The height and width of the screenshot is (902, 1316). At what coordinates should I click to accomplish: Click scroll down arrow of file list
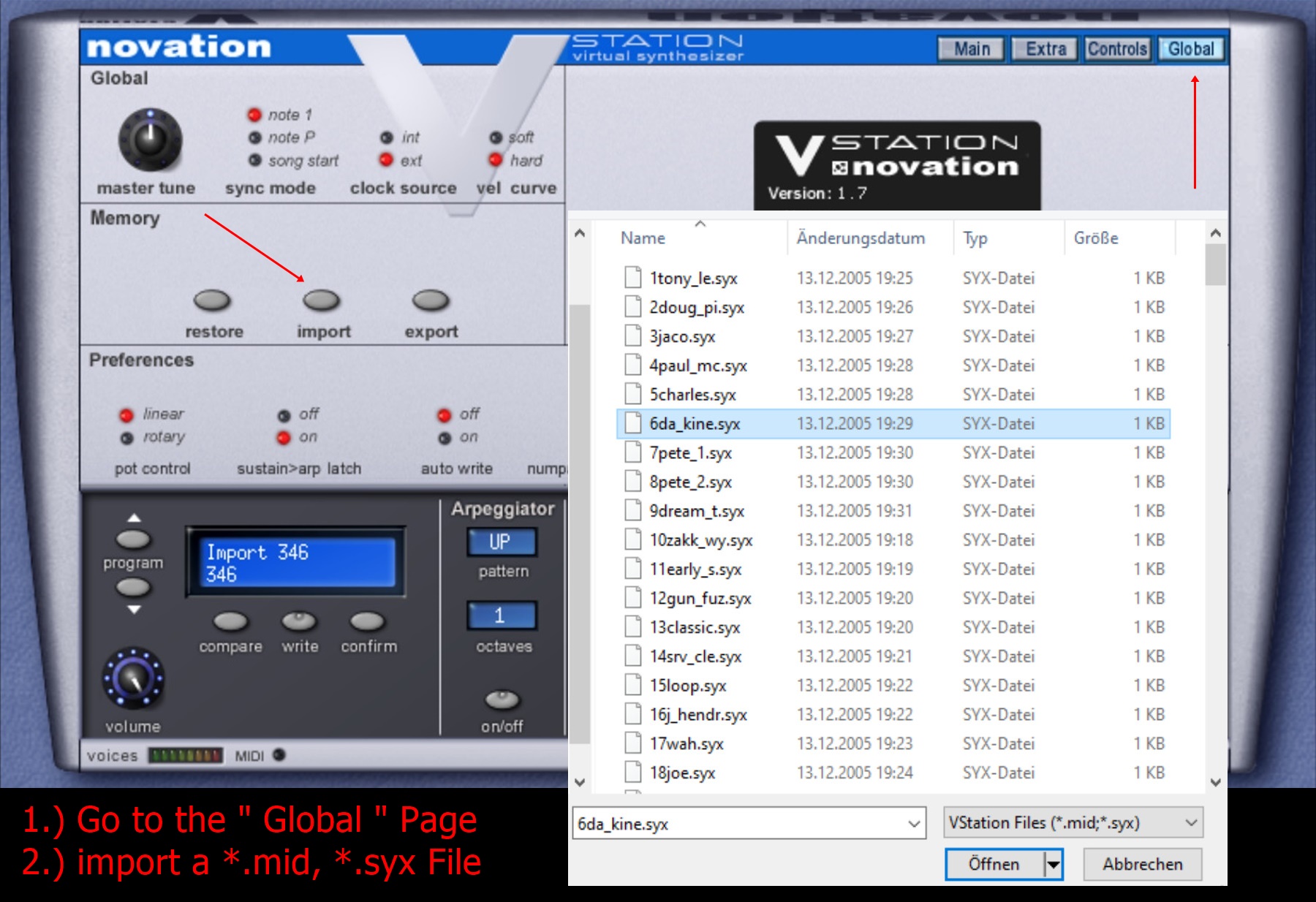point(1215,782)
